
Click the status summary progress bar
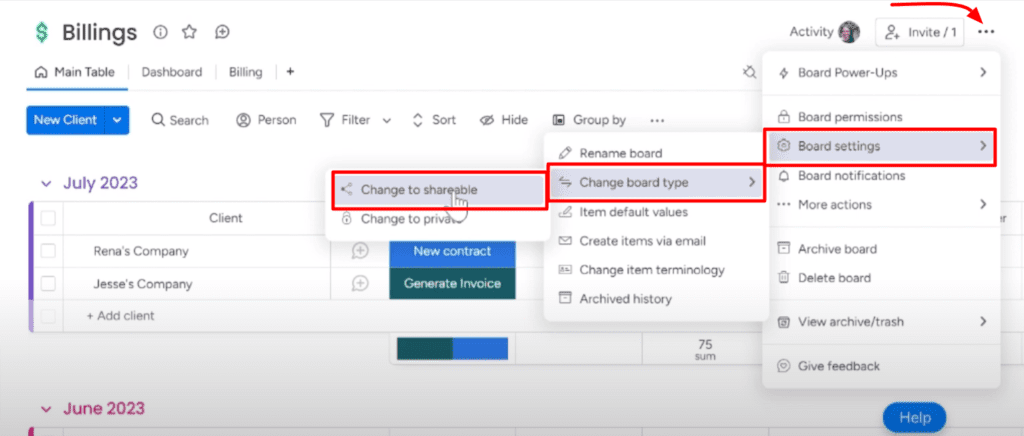453,349
